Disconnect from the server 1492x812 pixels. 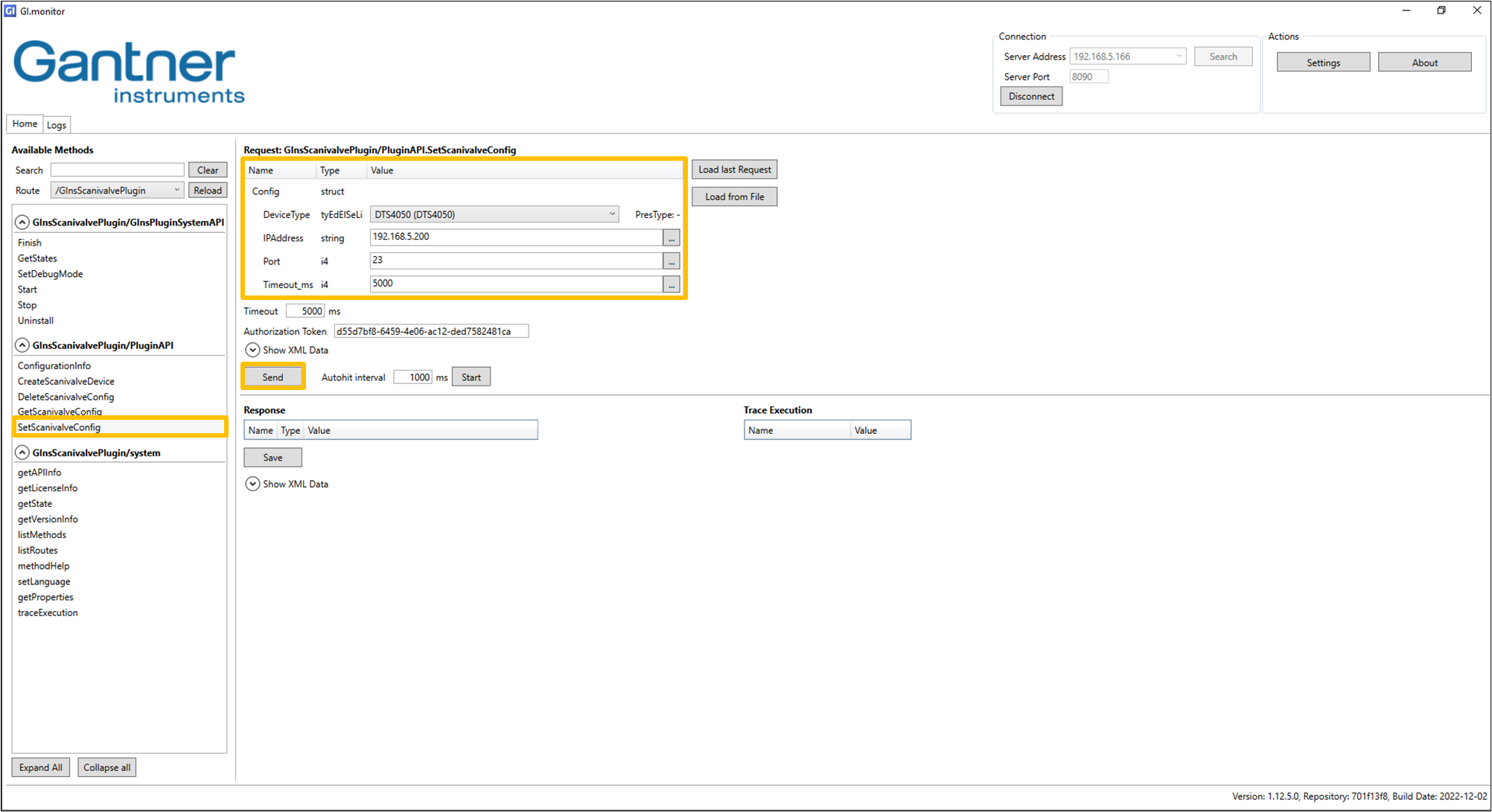click(1030, 95)
